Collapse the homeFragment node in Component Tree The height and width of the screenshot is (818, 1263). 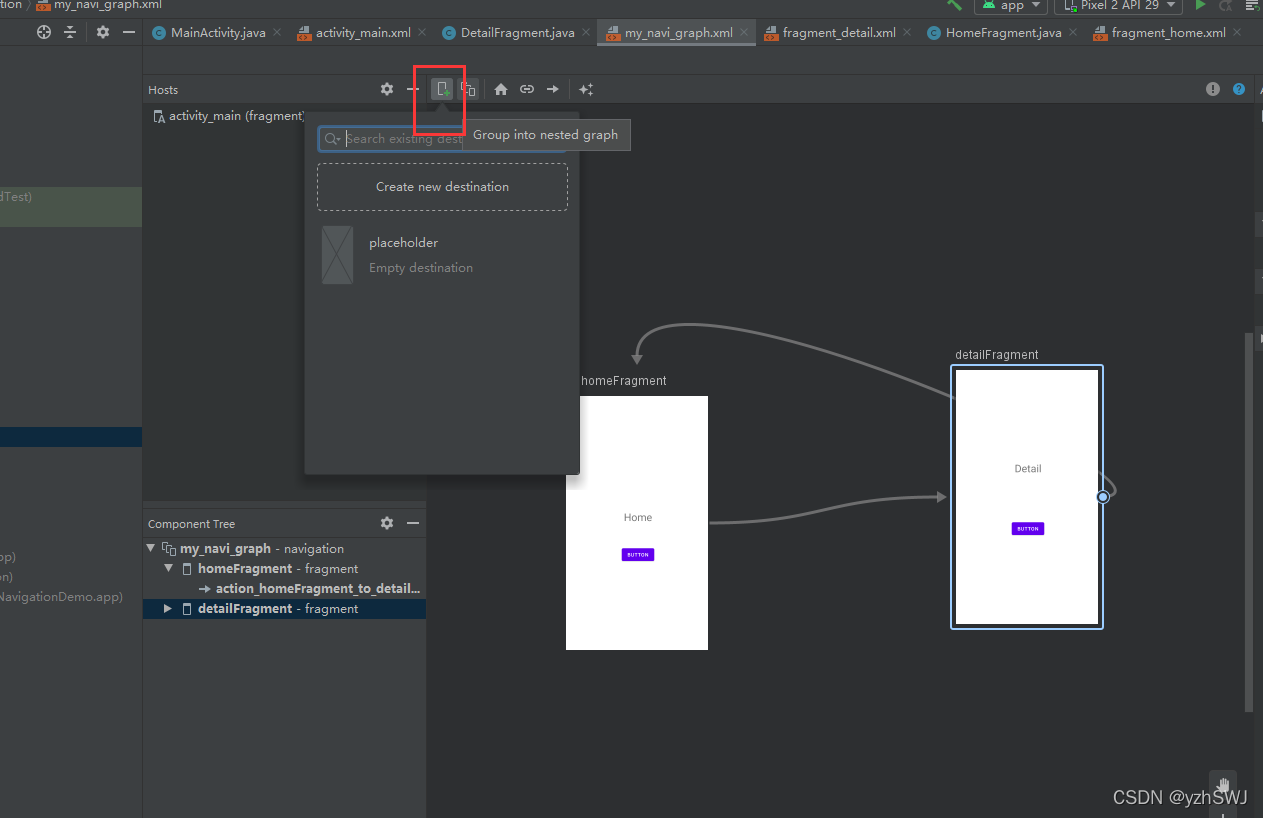(x=166, y=567)
